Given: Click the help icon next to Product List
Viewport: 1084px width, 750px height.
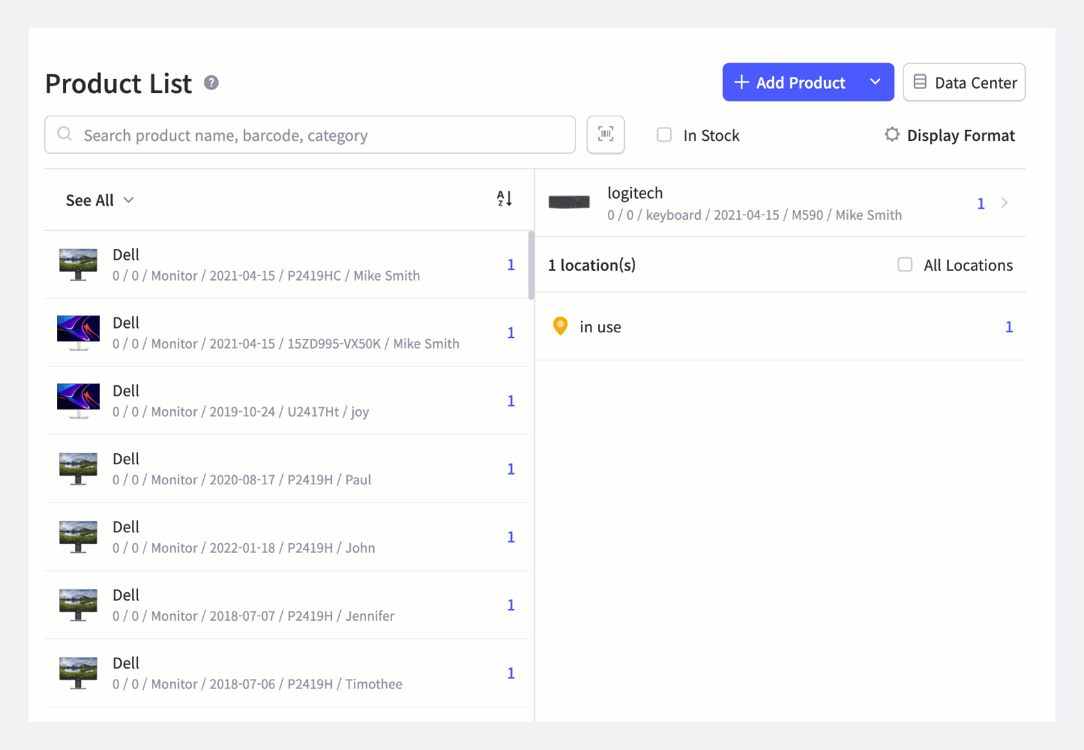Looking at the screenshot, I should pos(211,84).
